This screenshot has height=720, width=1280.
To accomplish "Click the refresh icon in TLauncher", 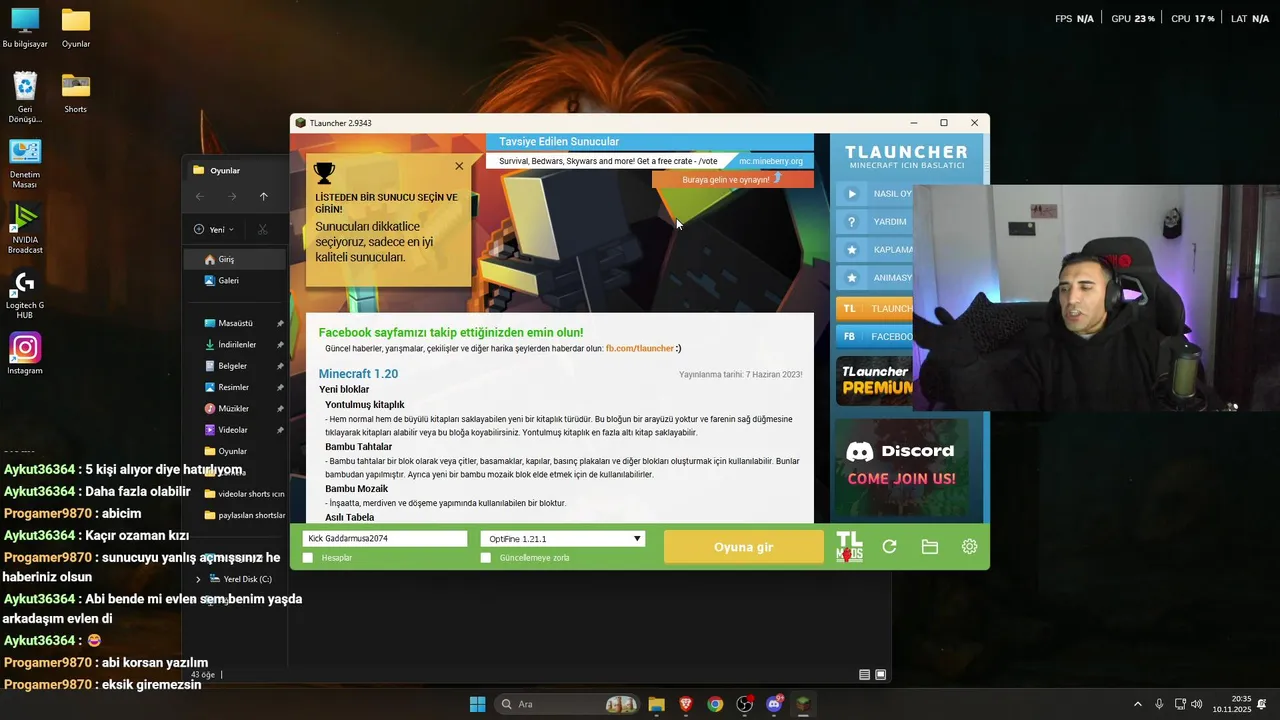I will point(889,547).
